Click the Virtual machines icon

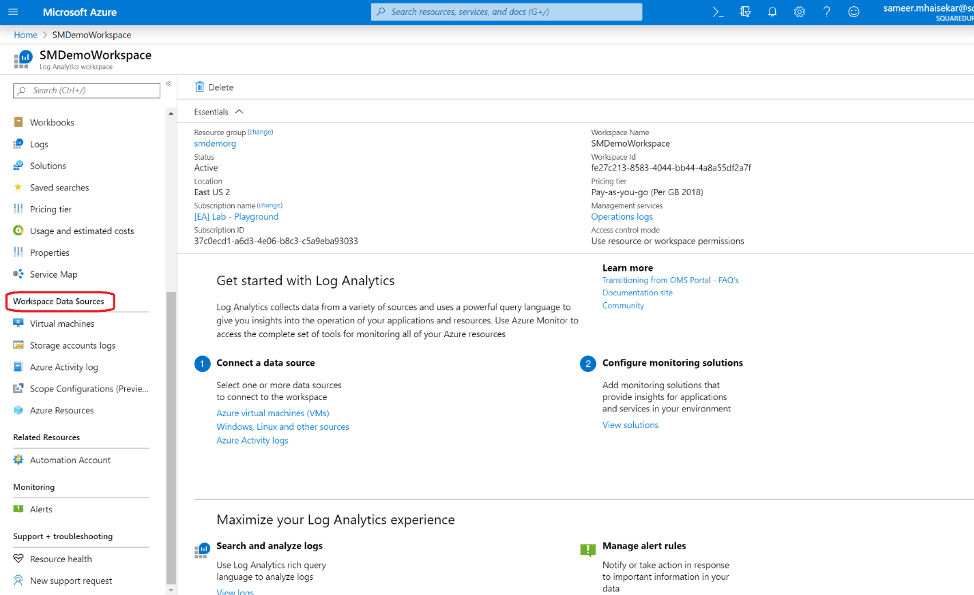pos(19,324)
